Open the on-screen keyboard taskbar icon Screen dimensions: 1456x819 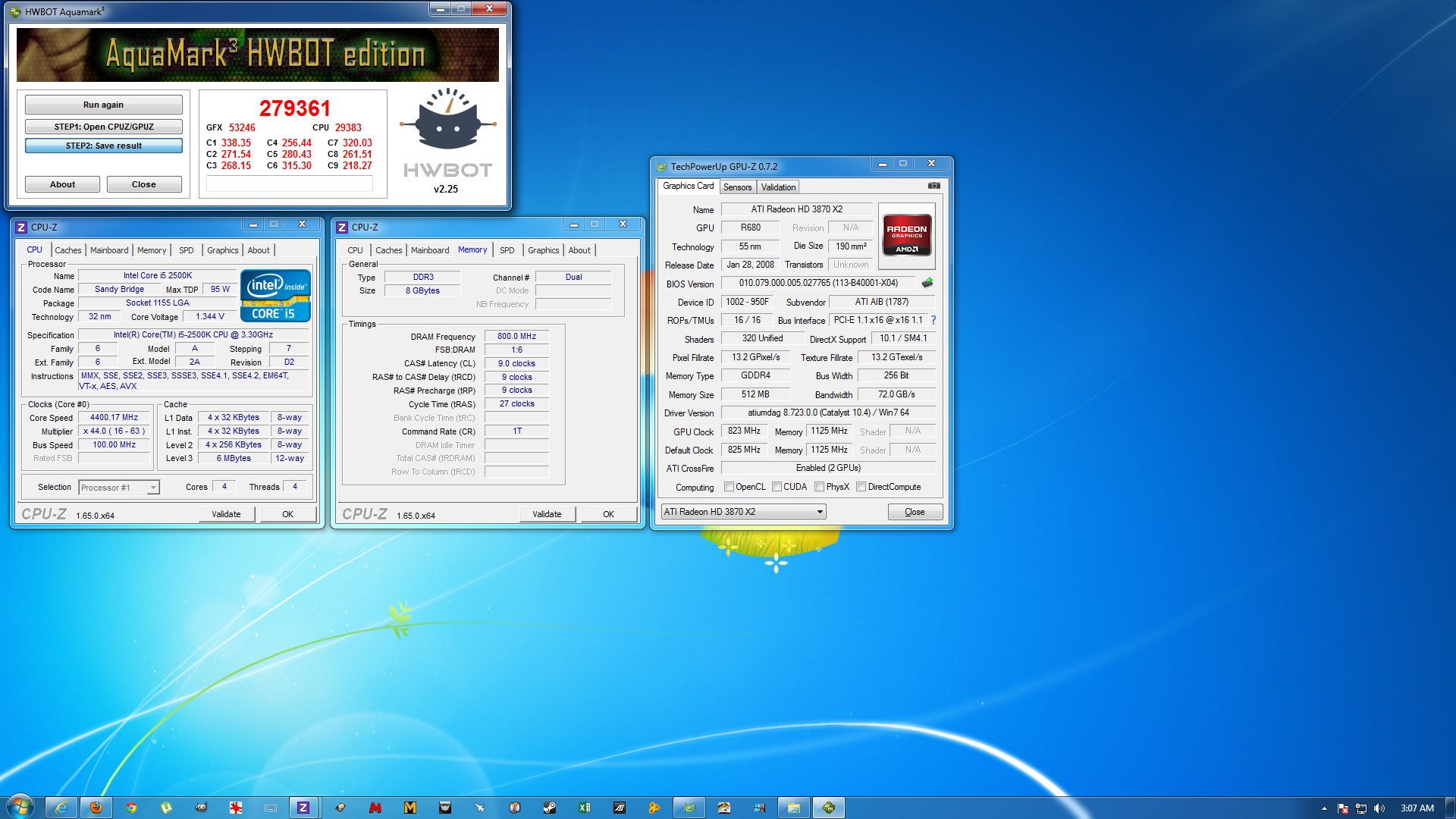(271, 808)
